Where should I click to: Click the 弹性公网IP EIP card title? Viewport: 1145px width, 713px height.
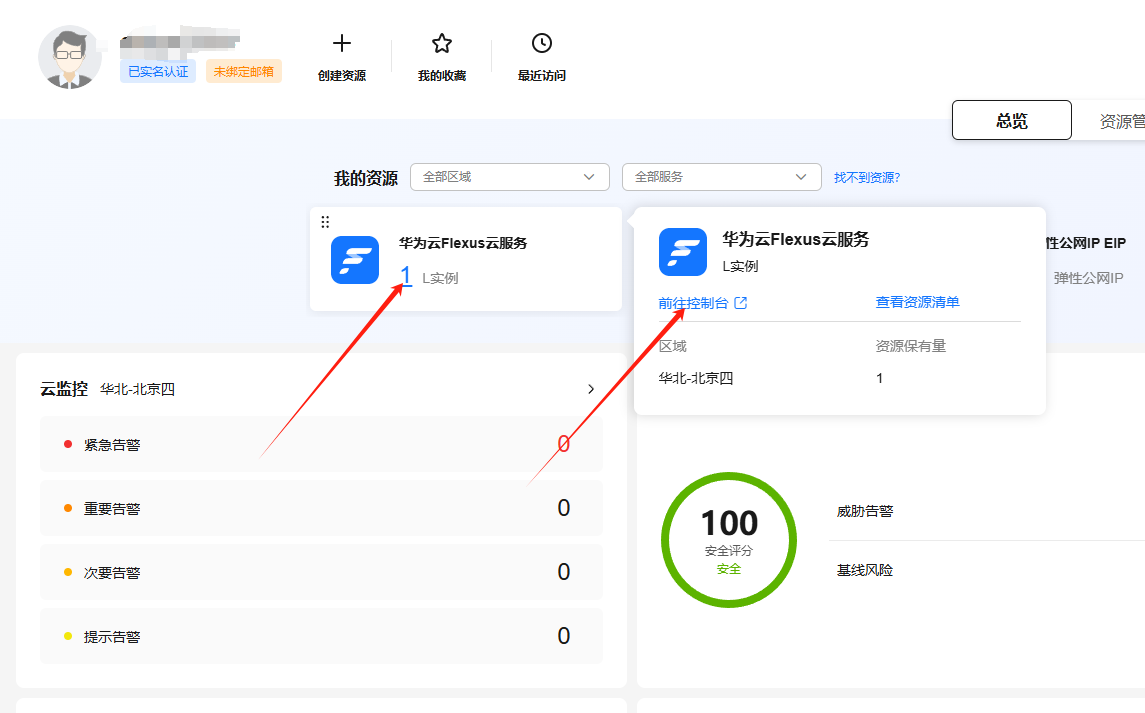pyautogui.click(x=1086, y=243)
